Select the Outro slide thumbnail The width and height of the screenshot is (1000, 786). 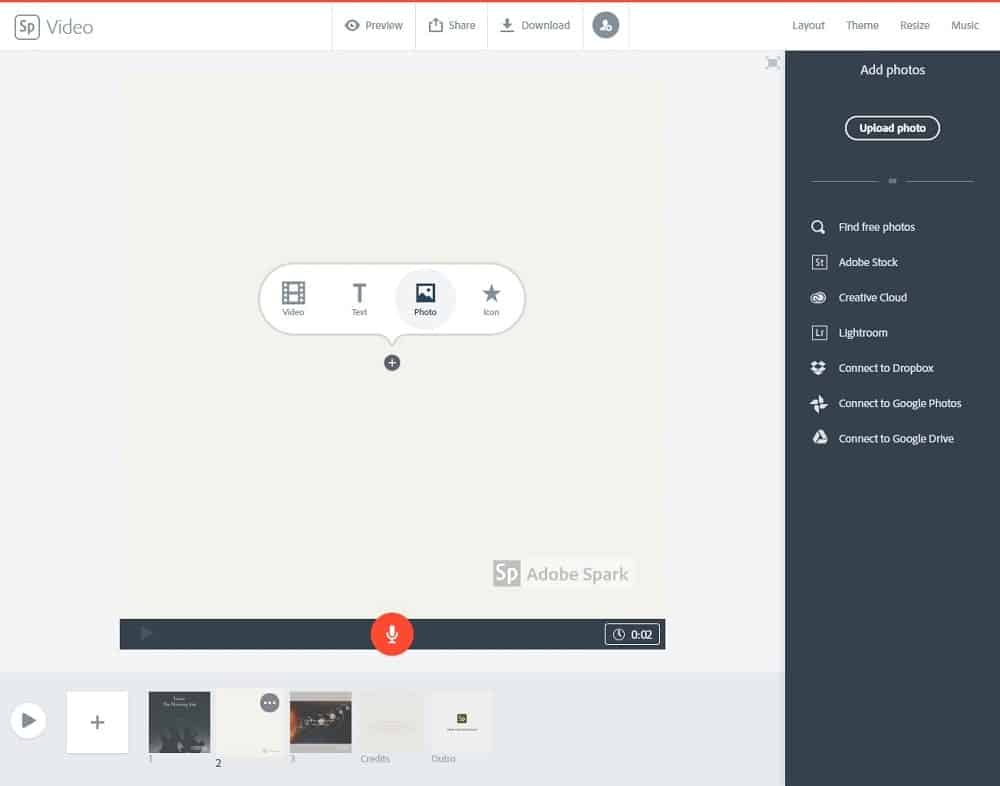[462, 722]
